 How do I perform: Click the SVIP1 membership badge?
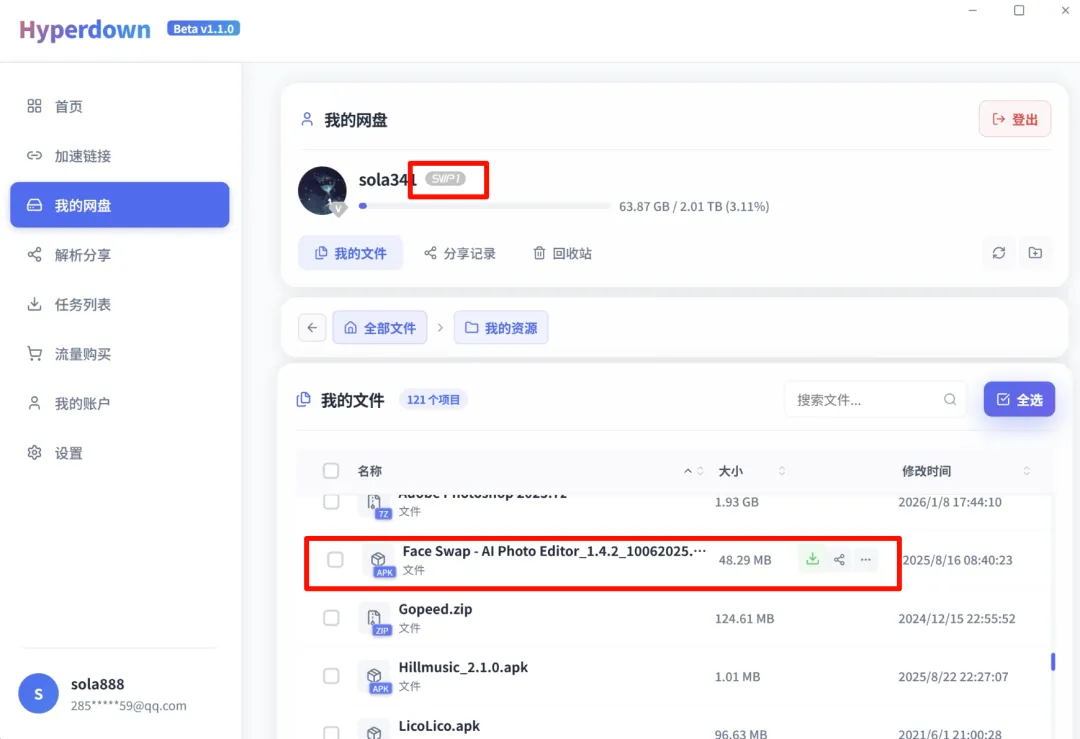pyautogui.click(x=445, y=179)
